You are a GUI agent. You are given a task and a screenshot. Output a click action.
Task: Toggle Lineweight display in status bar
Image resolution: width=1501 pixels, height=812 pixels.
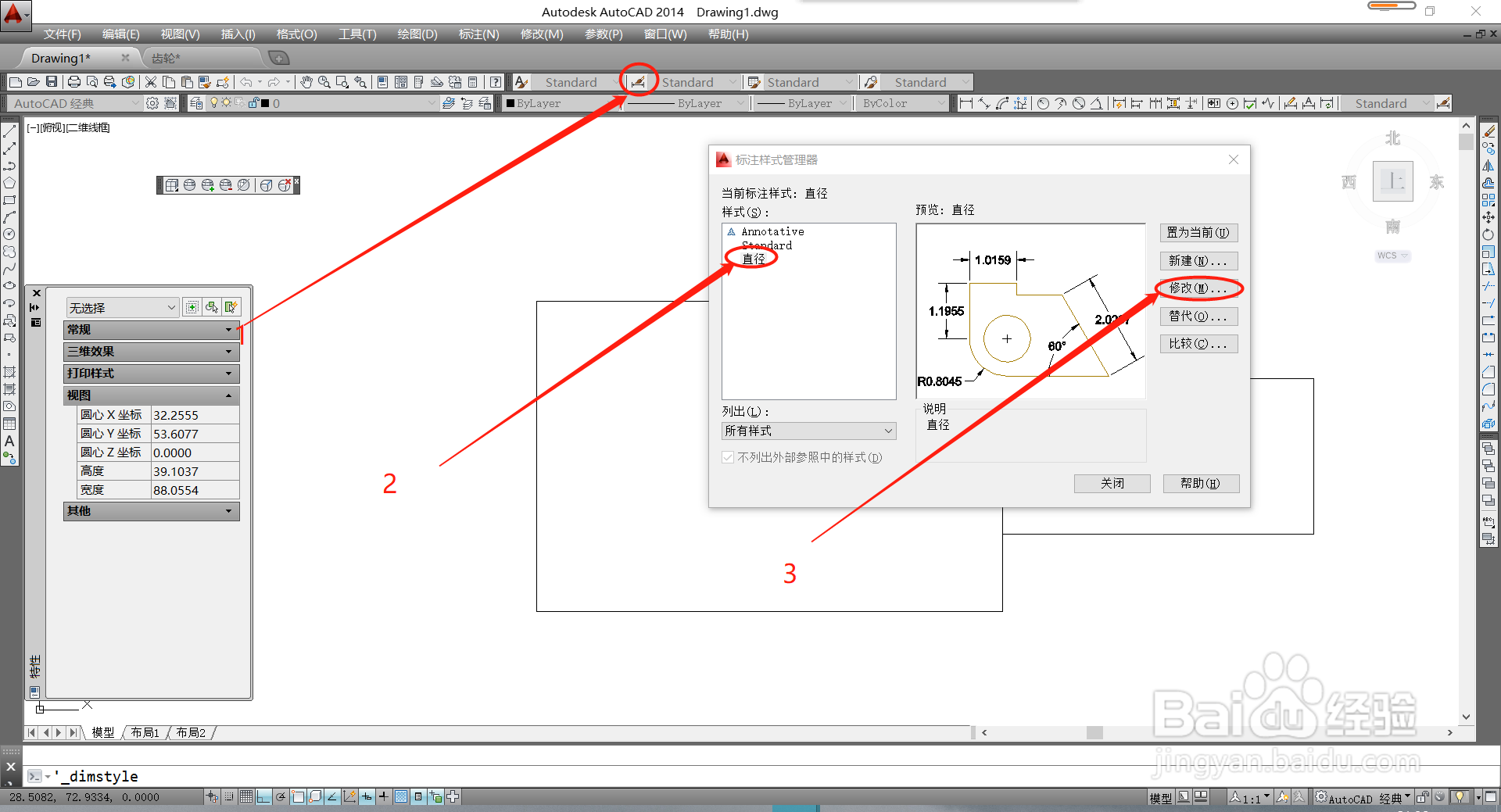(x=384, y=797)
